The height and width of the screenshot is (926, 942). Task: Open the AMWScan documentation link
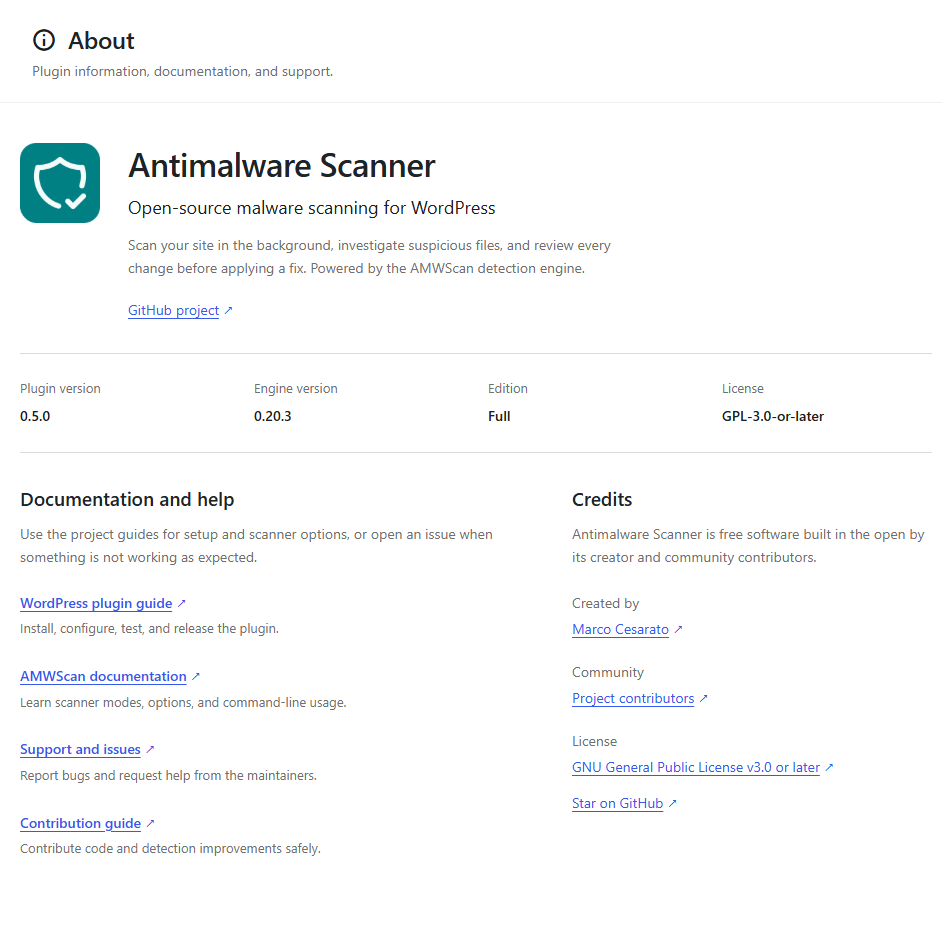click(x=103, y=677)
